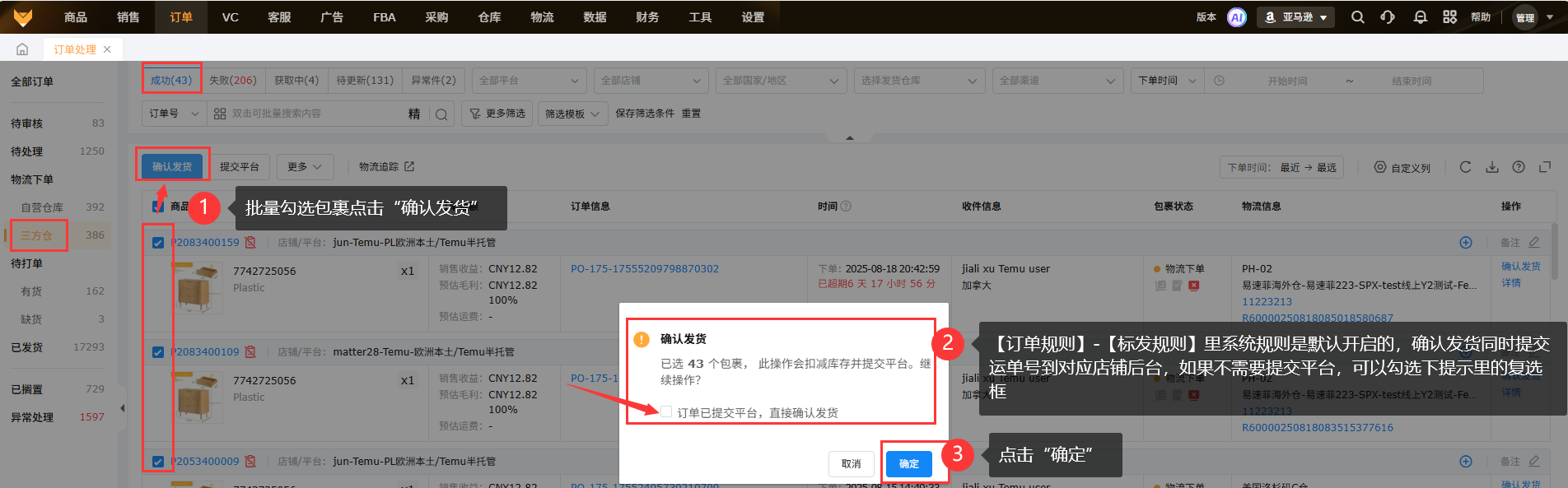Image resolution: width=1568 pixels, height=488 pixels.
Task: Click the edit remark pencil on order 2083400159
Action: point(1534,243)
